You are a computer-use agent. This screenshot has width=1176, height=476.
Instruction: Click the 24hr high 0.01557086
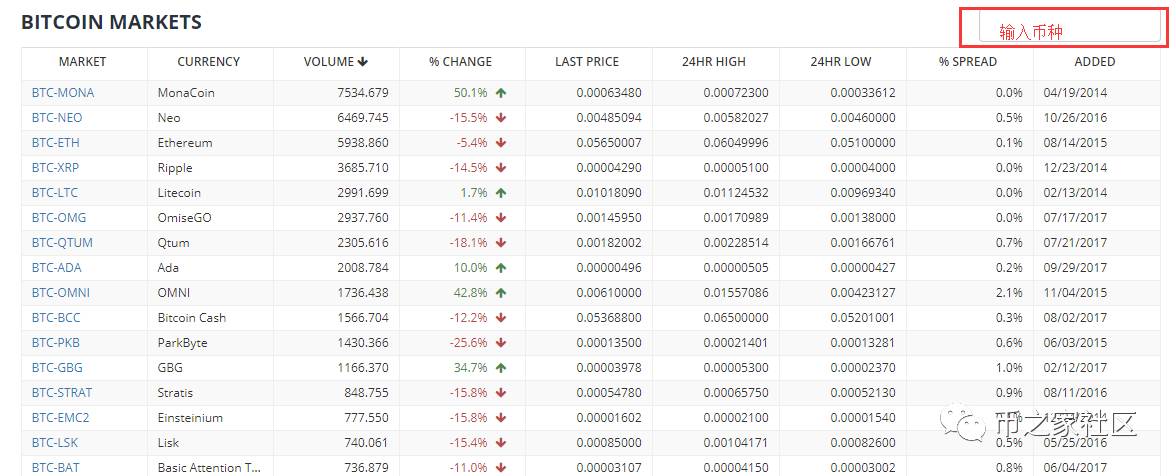click(736, 292)
